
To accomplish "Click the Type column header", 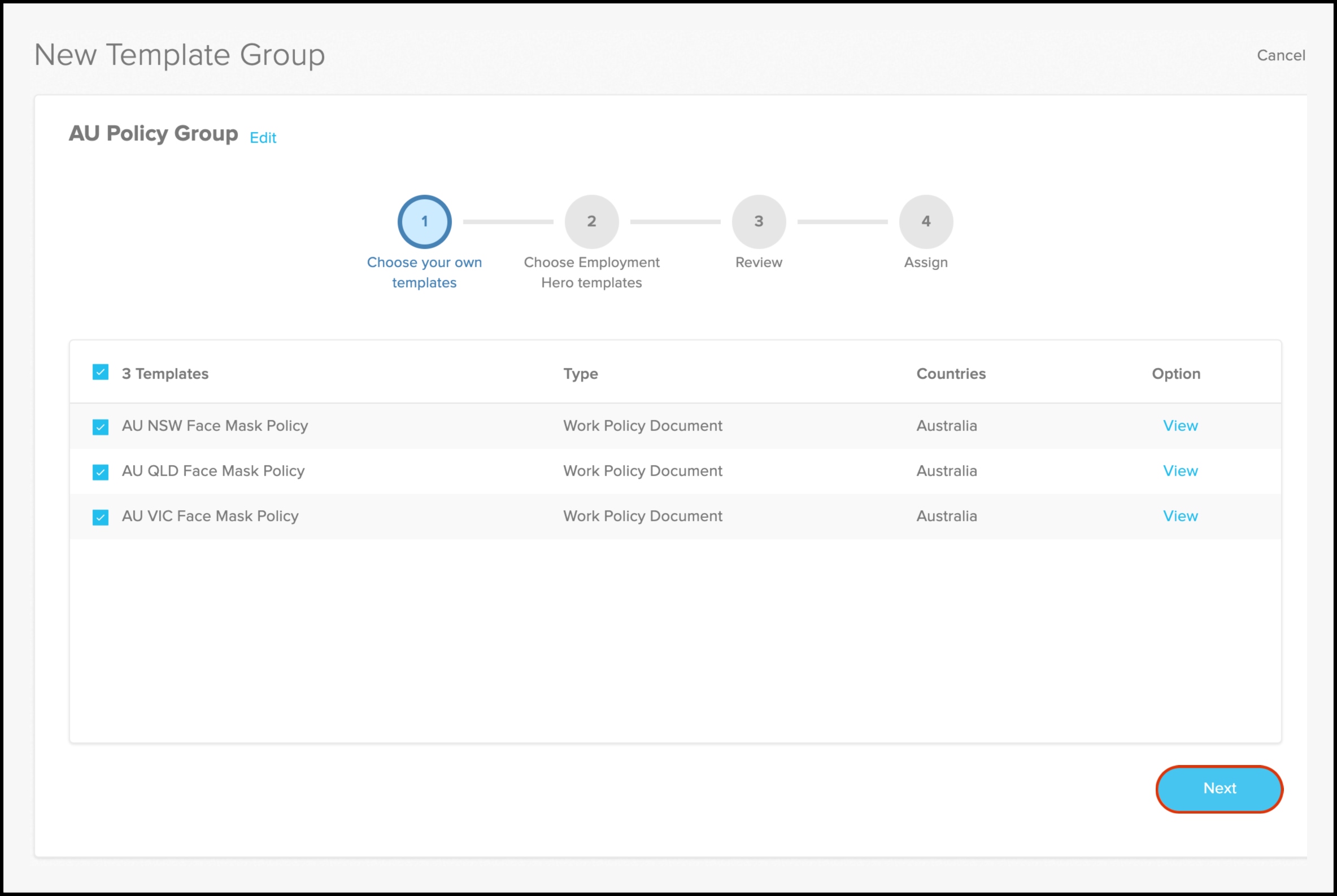I will pos(580,374).
